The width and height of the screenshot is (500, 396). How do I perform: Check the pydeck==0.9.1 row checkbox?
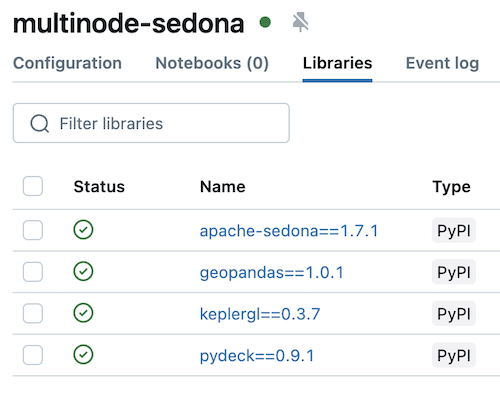click(33, 355)
